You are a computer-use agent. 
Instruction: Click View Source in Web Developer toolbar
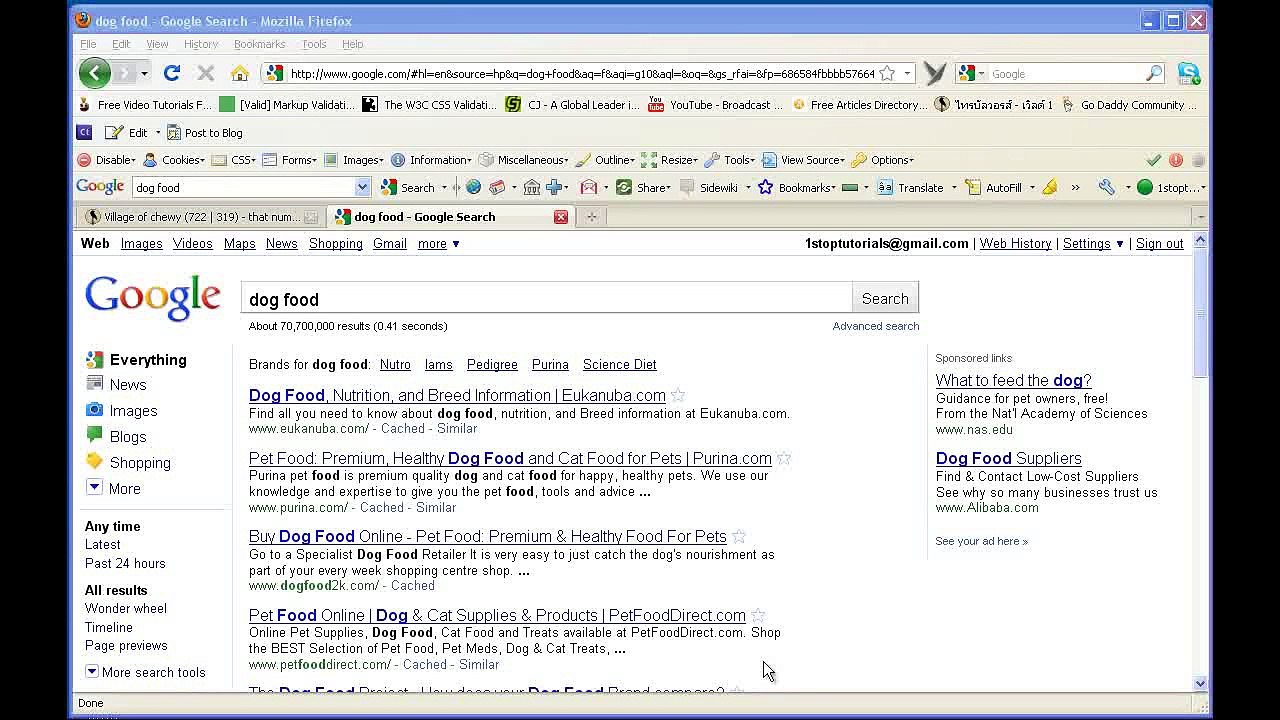(803, 160)
